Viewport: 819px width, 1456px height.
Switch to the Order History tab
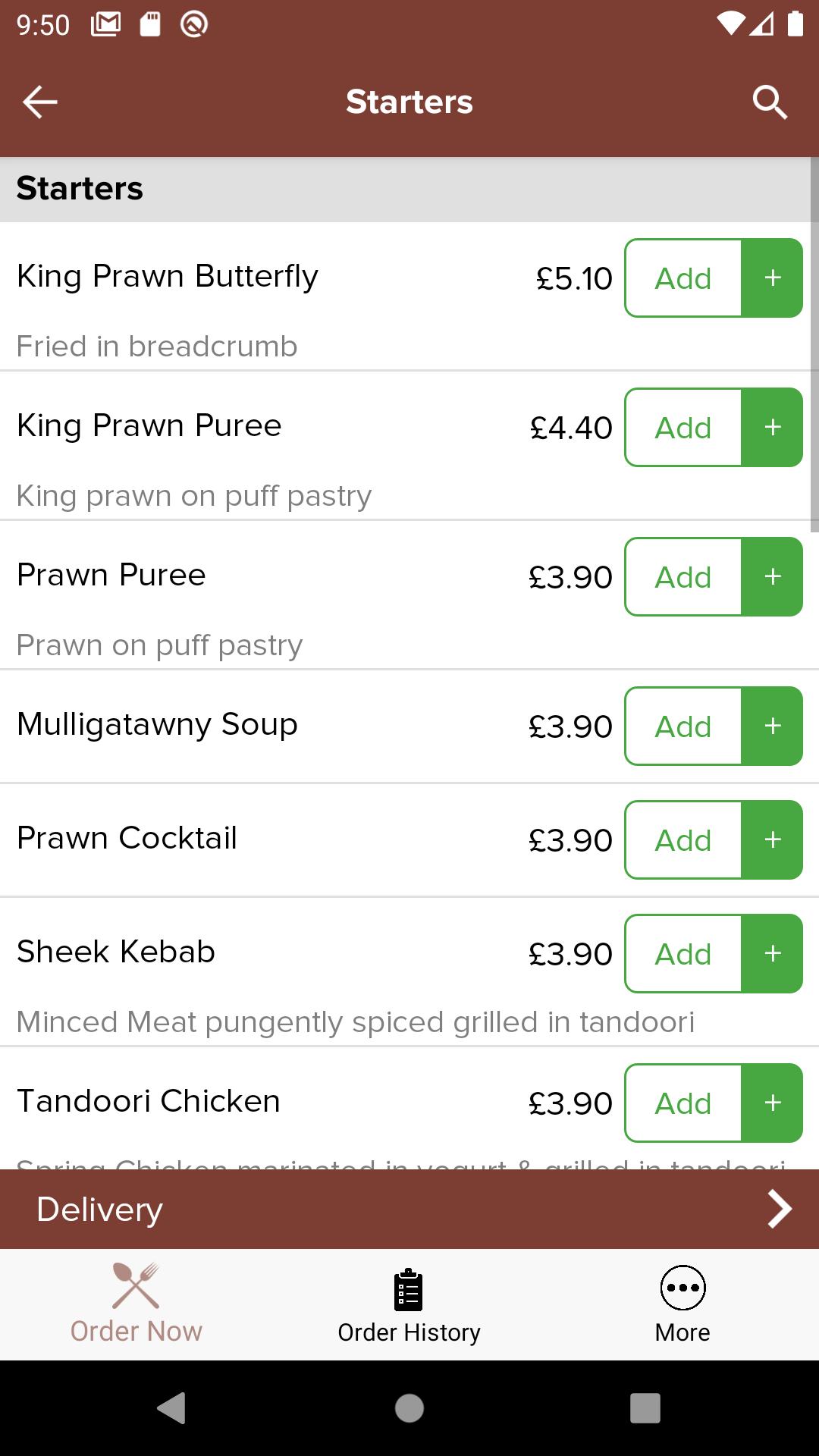tap(409, 1304)
